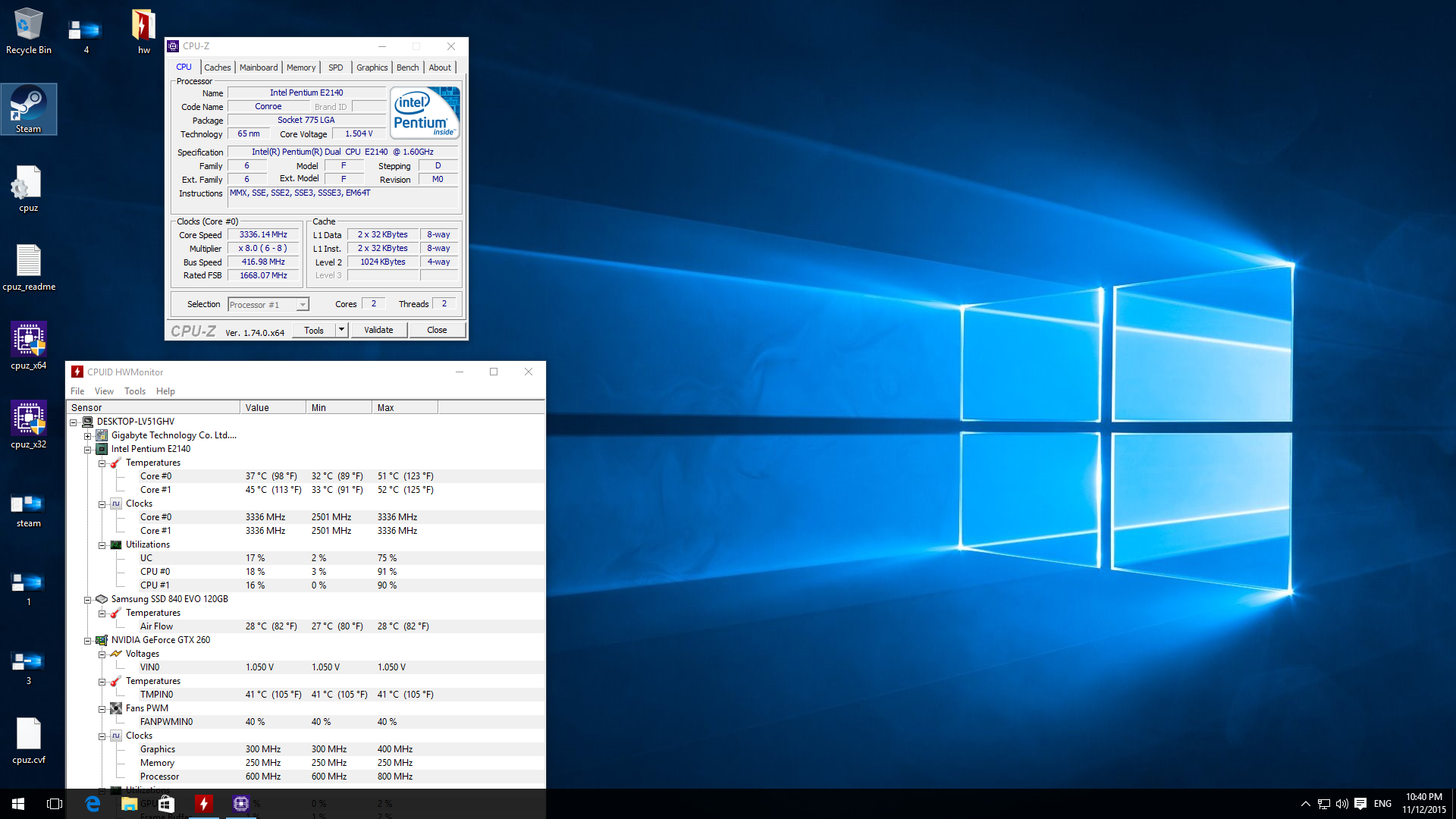Viewport: 1456px width, 819px height.
Task: Collapse the GPU Voltages node
Action: pyautogui.click(x=102, y=654)
